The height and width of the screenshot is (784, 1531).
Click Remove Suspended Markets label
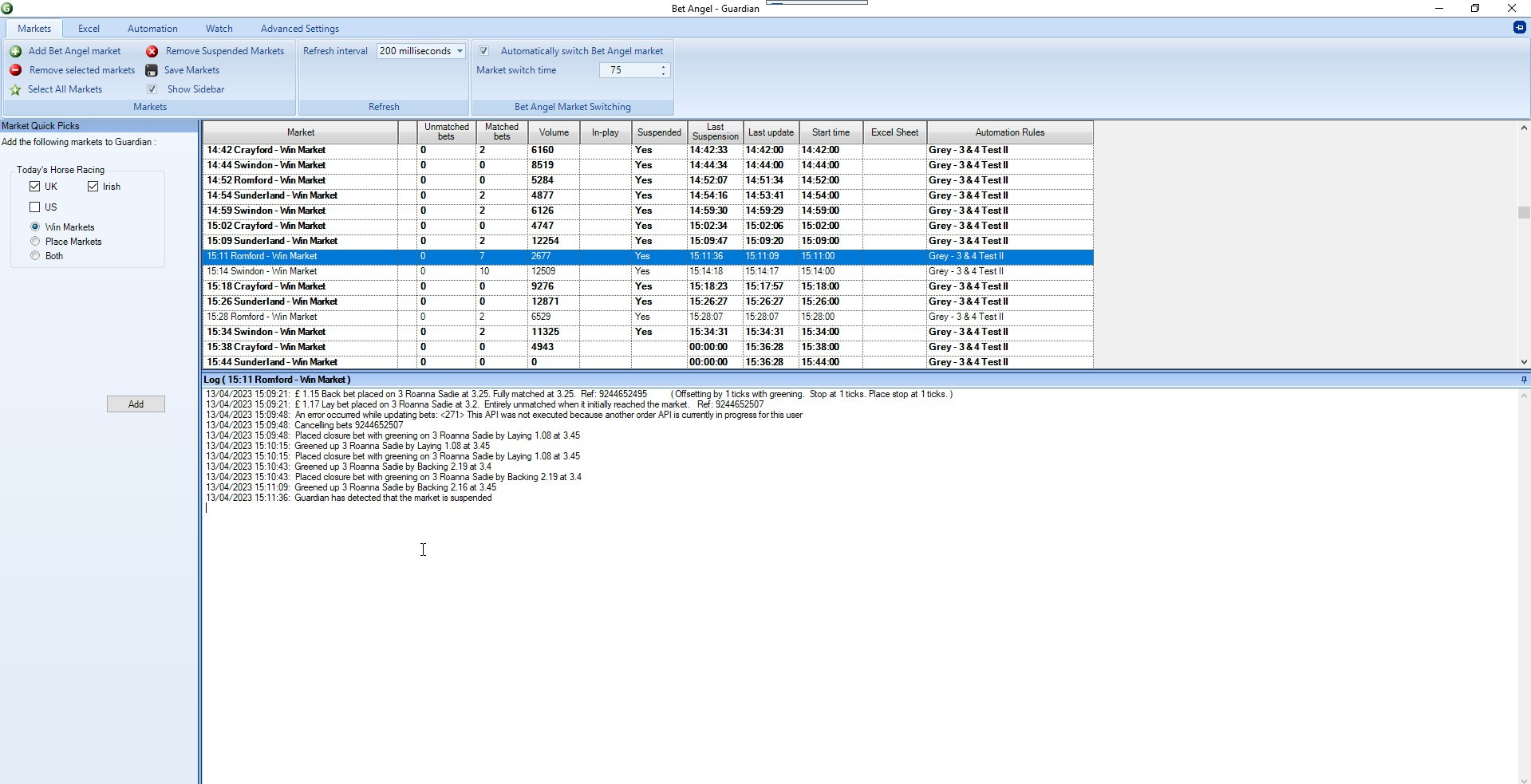point(225,51)
